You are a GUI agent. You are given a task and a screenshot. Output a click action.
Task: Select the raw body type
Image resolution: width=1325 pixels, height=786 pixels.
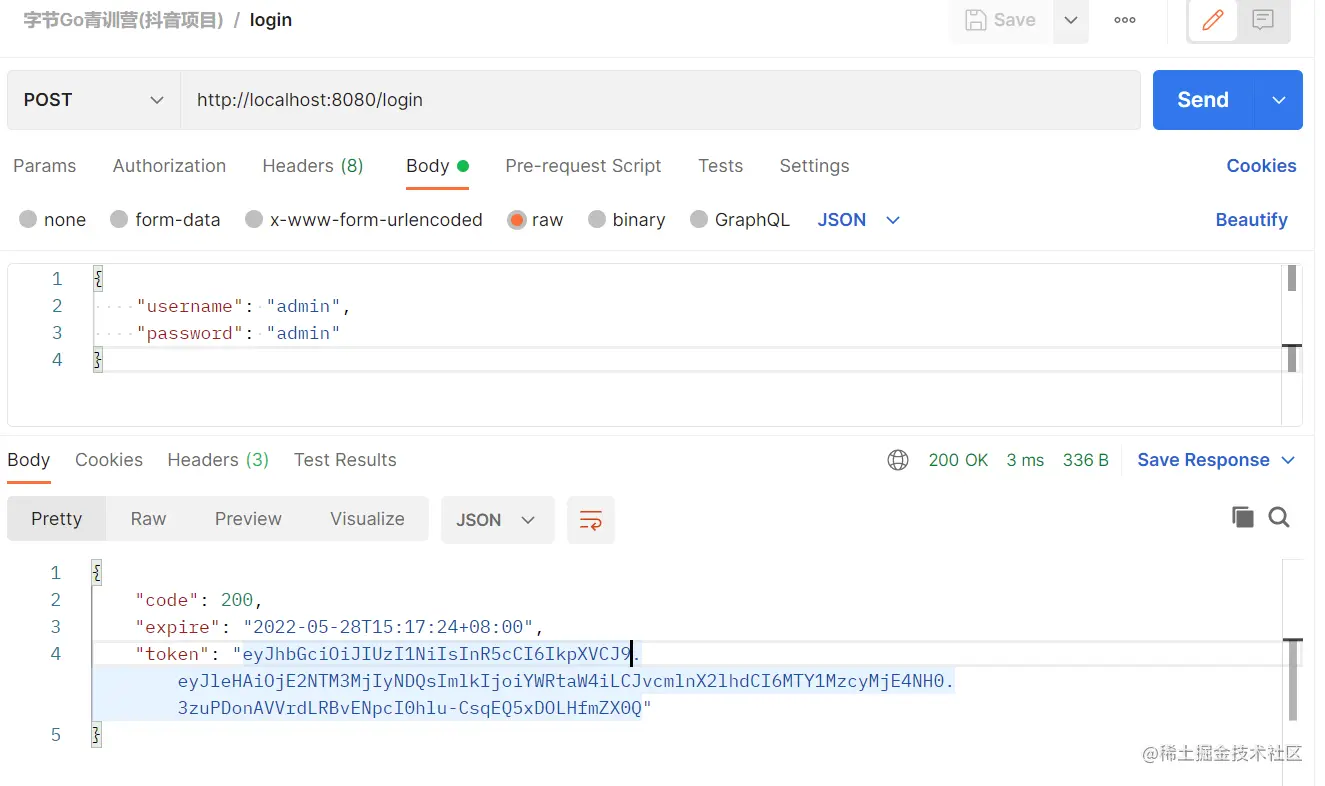[x=536, y=220]
